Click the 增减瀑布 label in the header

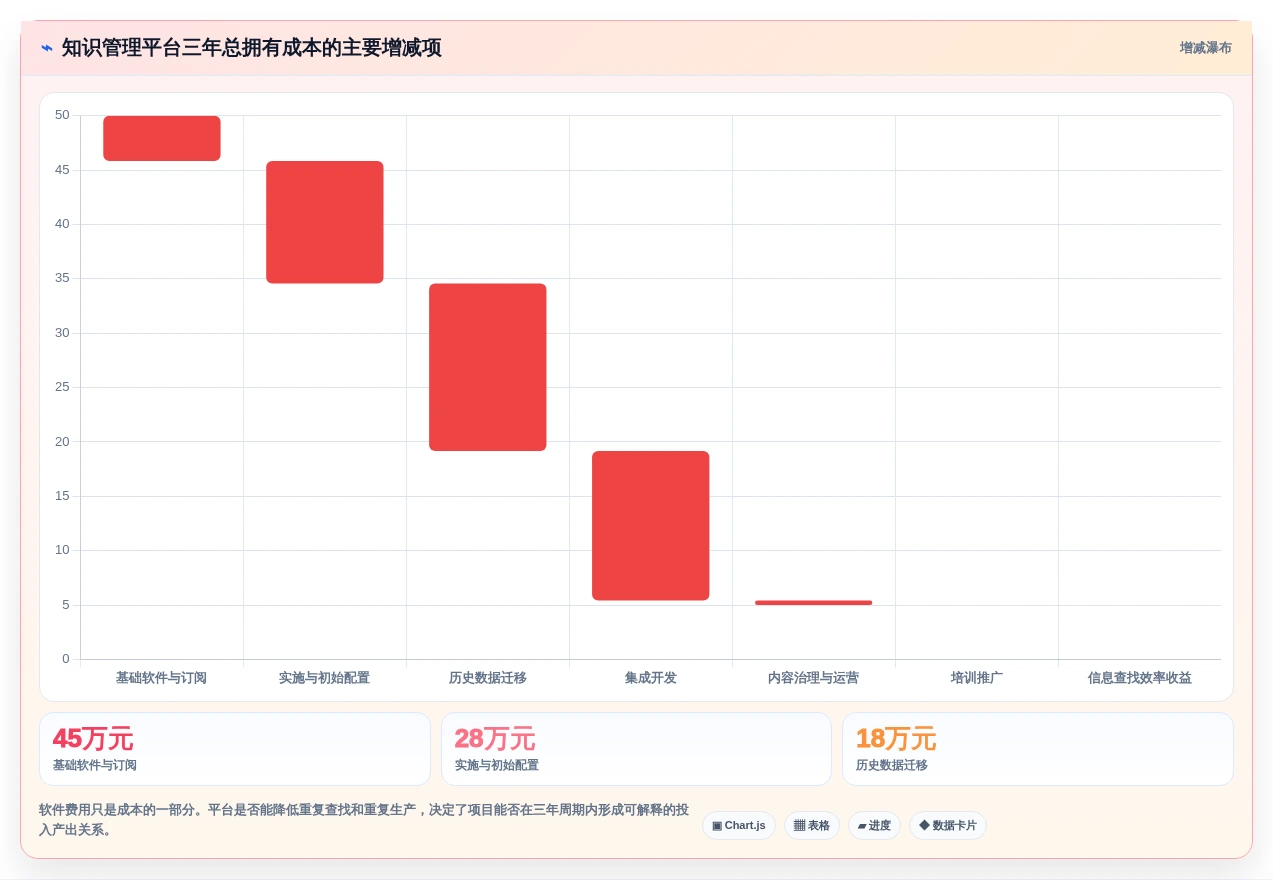coord(1205,48)
